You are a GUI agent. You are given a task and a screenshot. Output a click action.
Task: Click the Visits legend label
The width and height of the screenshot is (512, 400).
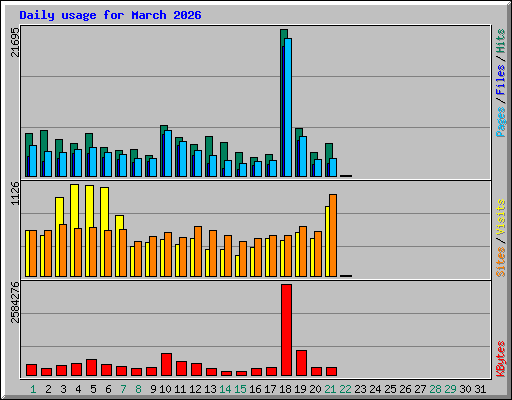(x=500, y=217)
